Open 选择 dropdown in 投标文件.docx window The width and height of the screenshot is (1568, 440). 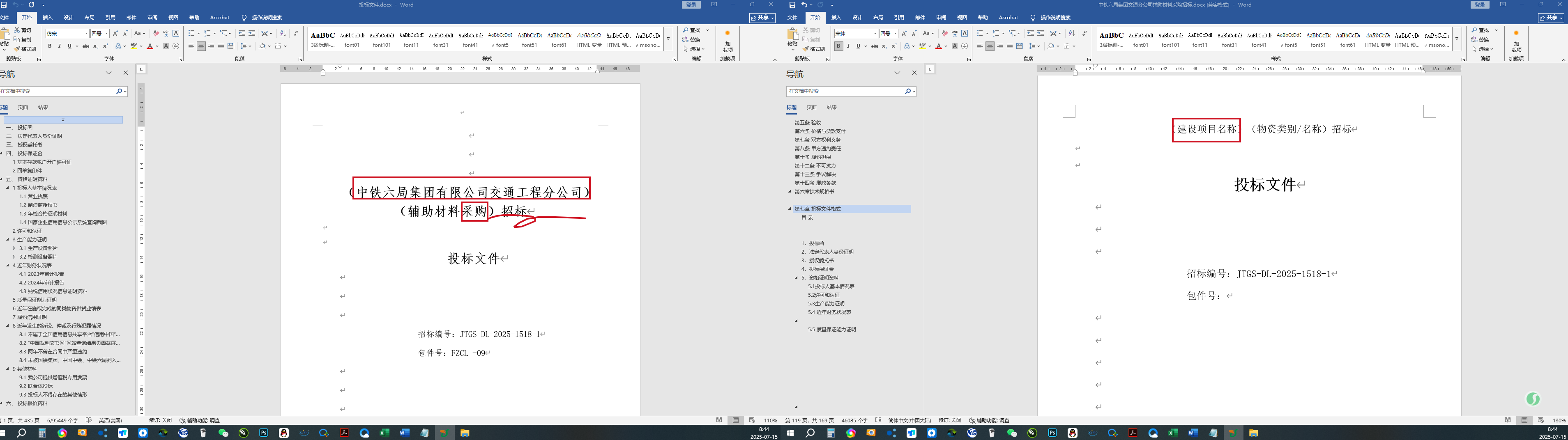[x=694, y=49]
